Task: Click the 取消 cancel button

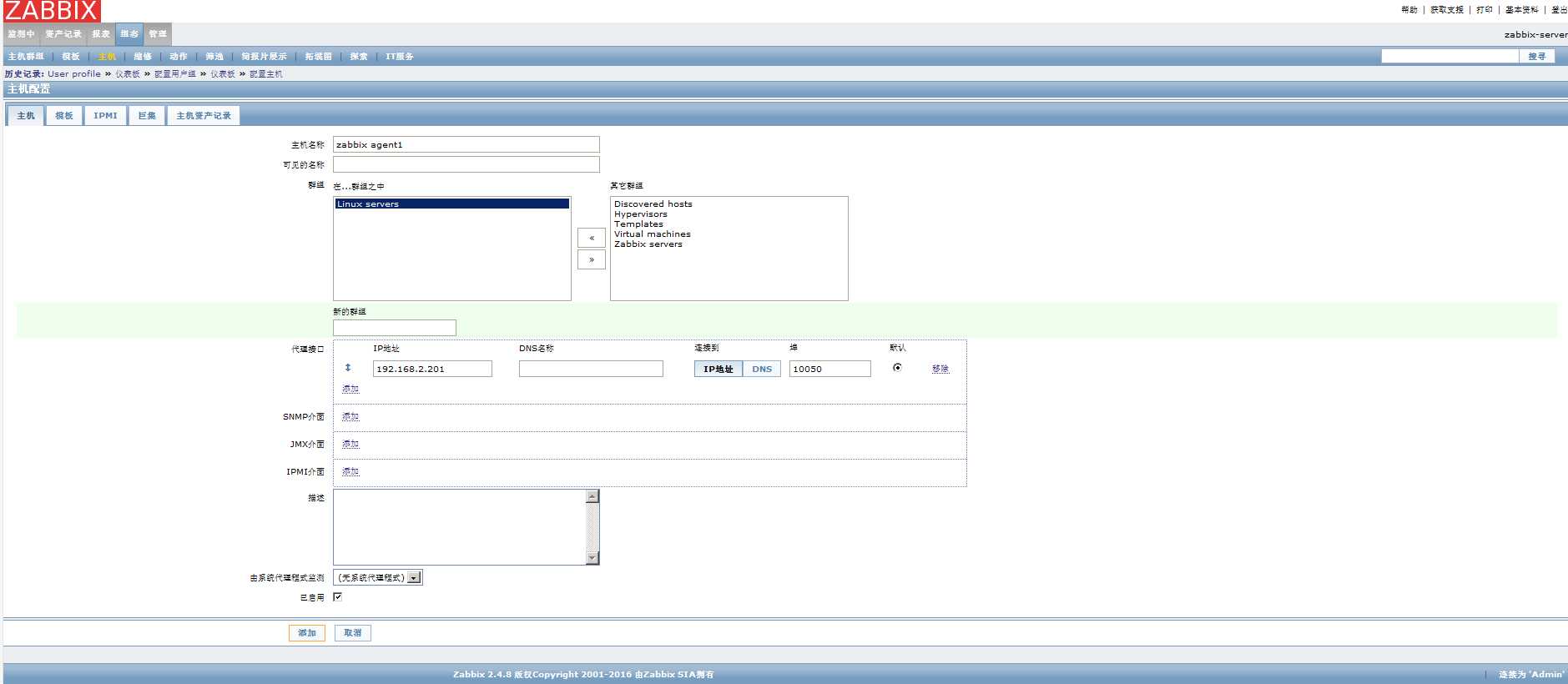Action: [x=353, y=633]
